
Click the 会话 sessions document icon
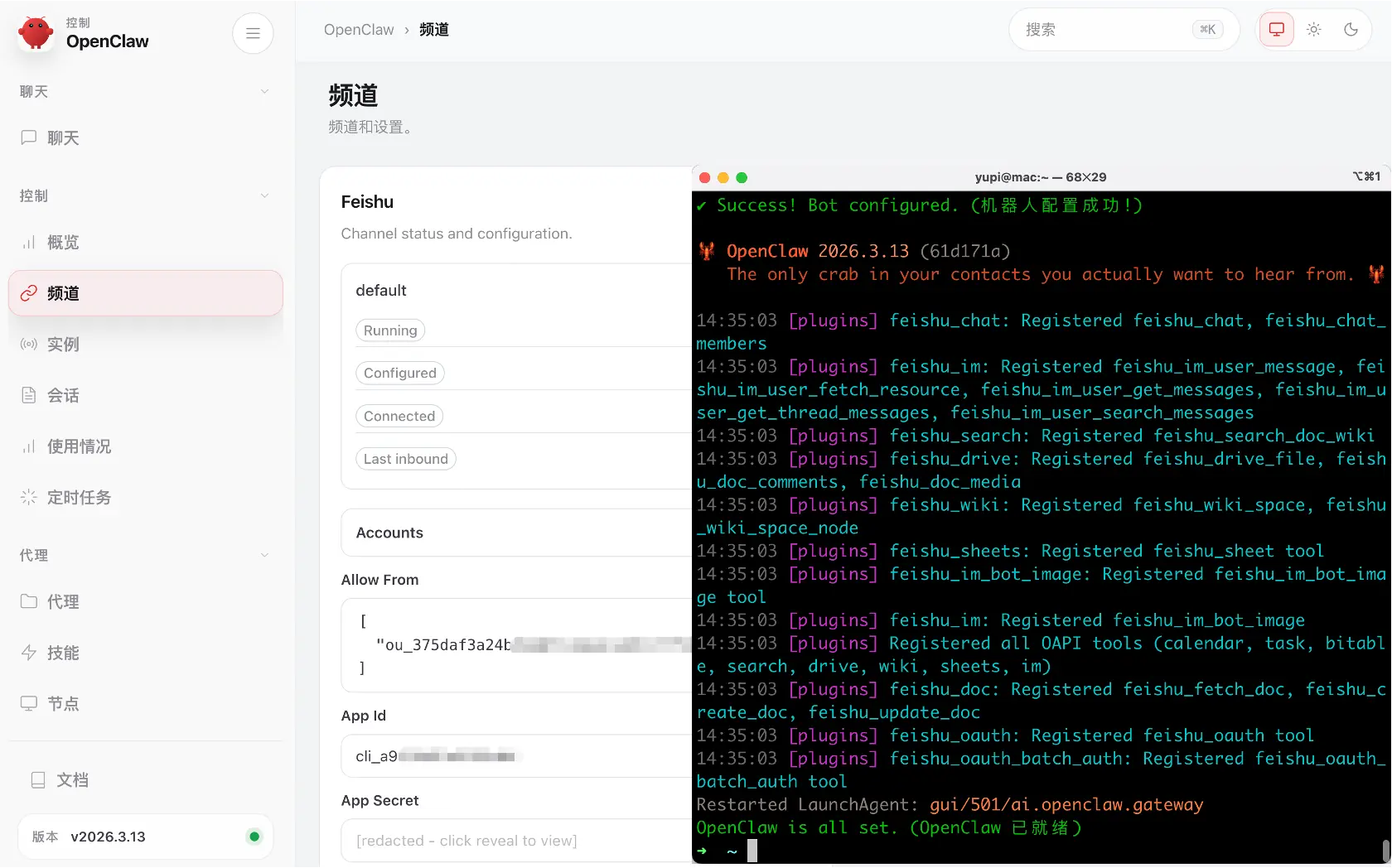[x=29, y=395]
